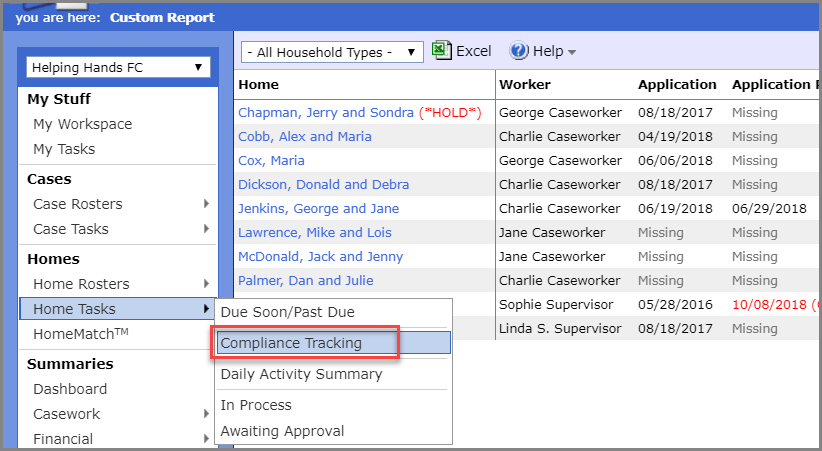Go to My Workspace in sidebar
822x451 pixels.
(83, 124)
